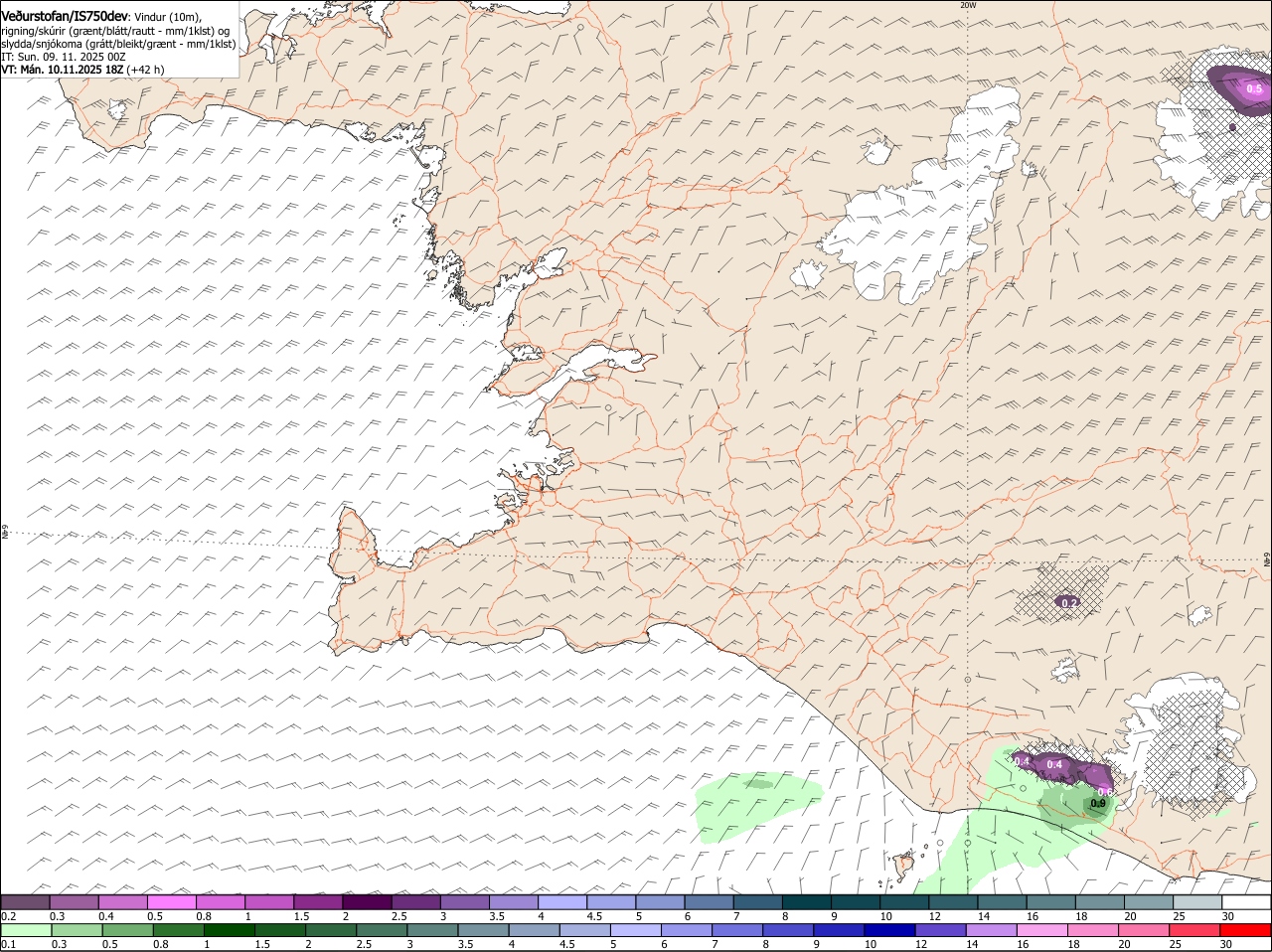This screenshot has height=952, width=1272.
Task: Pick the palest green rain-scale swatch above 0.1
Action: click(x=25, y=930)
